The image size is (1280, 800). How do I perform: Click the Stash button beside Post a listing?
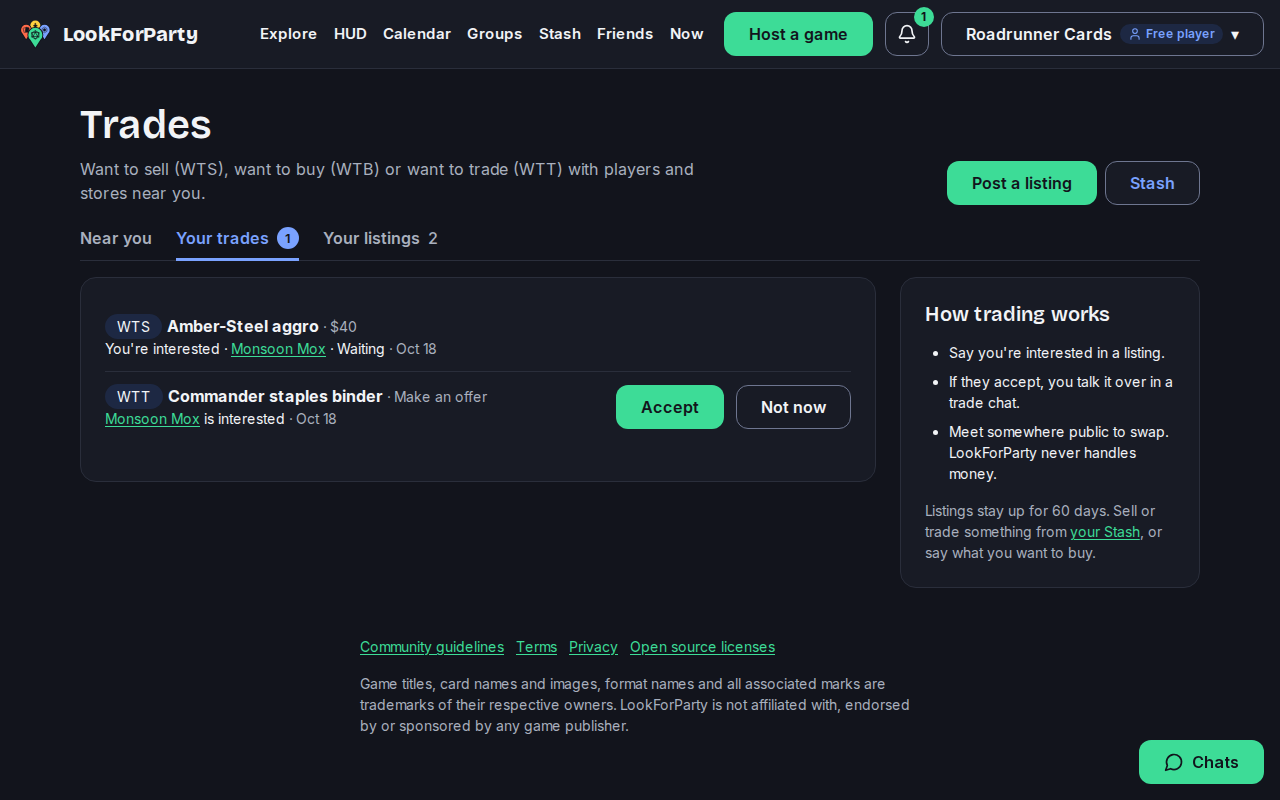tap(1152, 183)
